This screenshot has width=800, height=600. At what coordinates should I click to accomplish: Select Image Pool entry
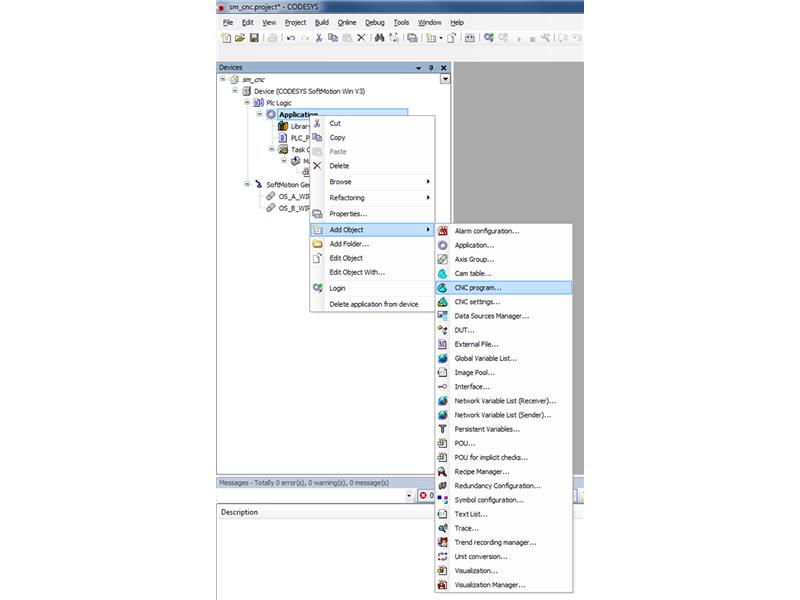tap(504, 372)
